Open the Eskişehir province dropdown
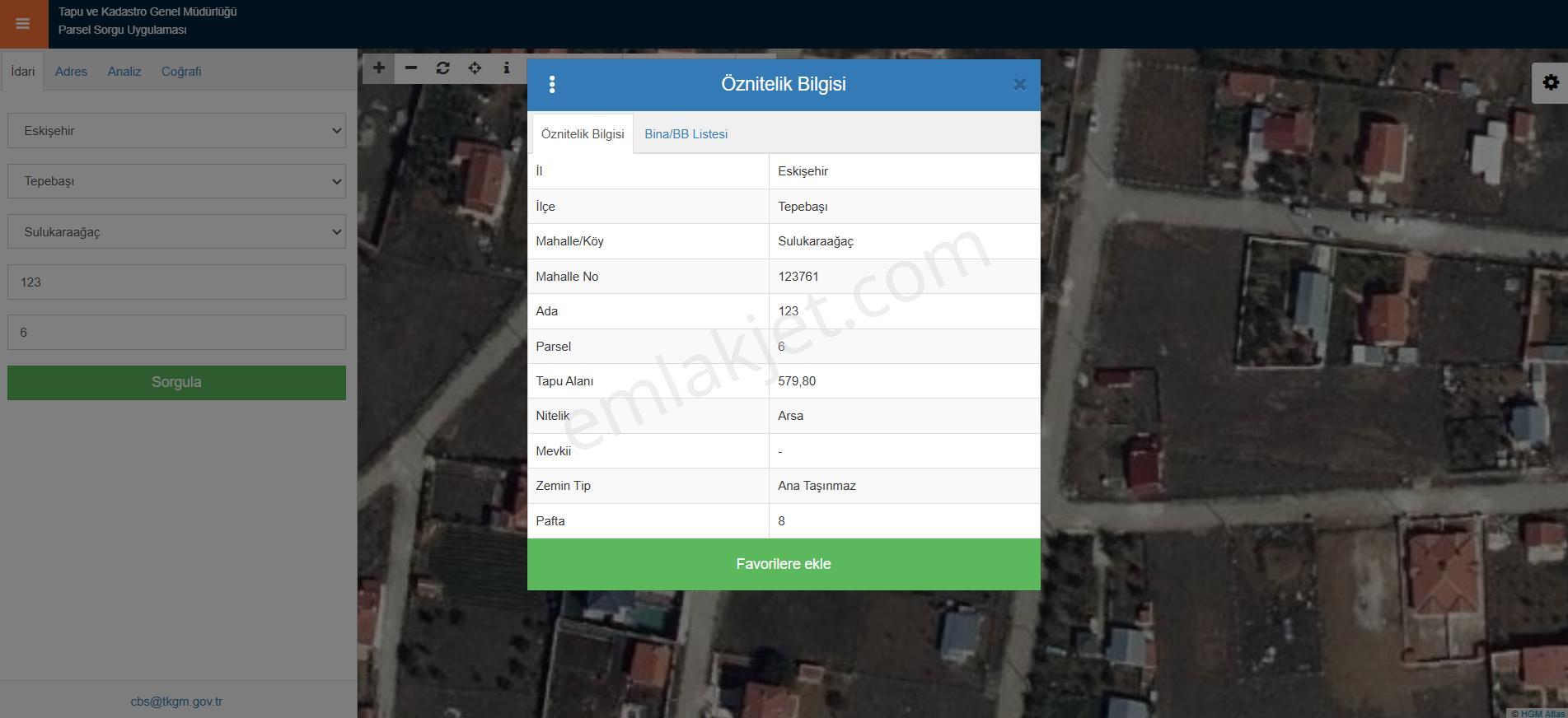Image resolution: width=1568 pixels, height=718 pixels. (176, 131)
